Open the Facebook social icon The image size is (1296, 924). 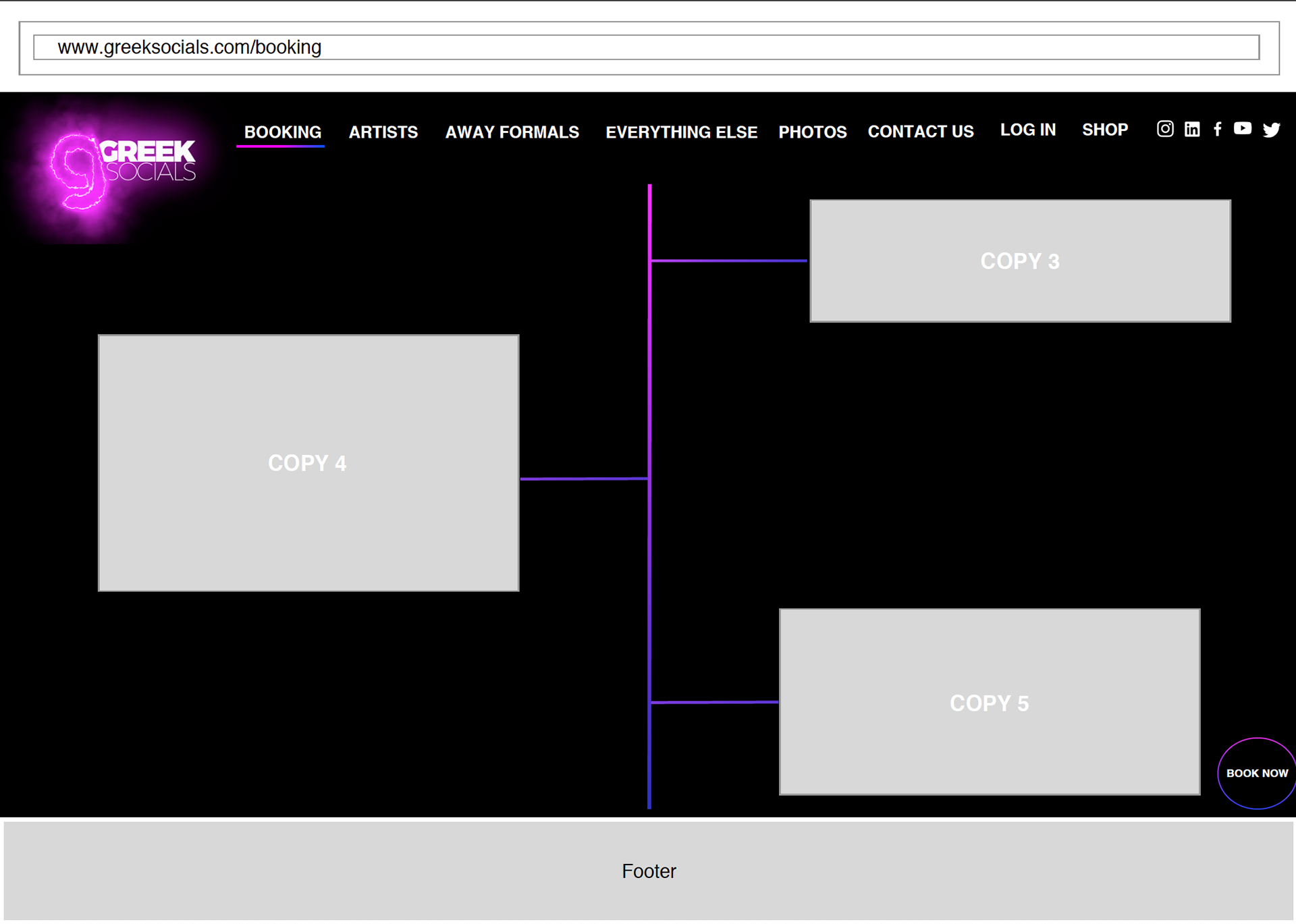pyautogui.click(x=1218, y=129)
